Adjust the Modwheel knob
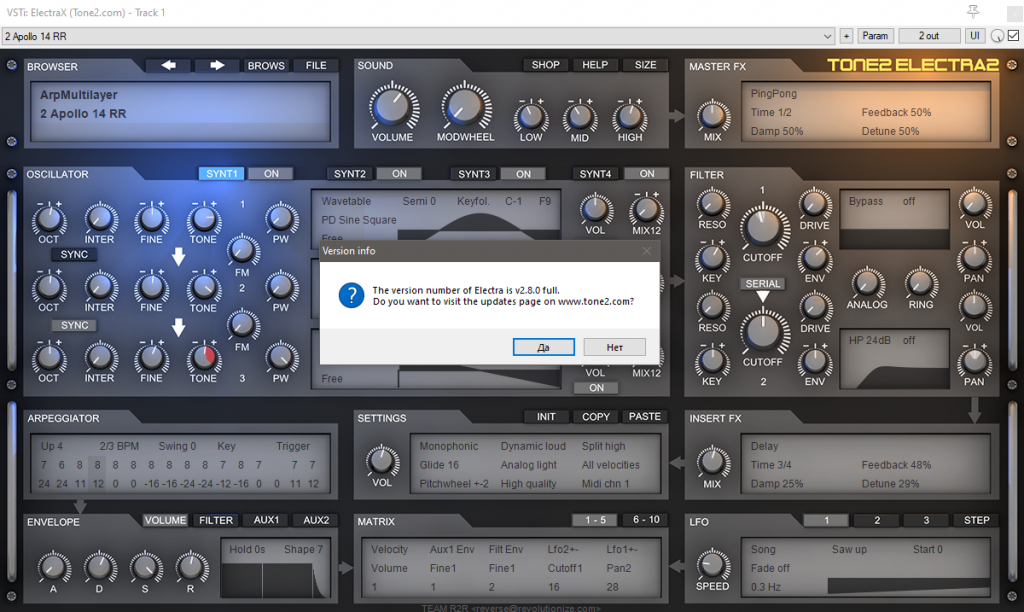The height and width of the screenshot is (612, 1024). point(465,106)
